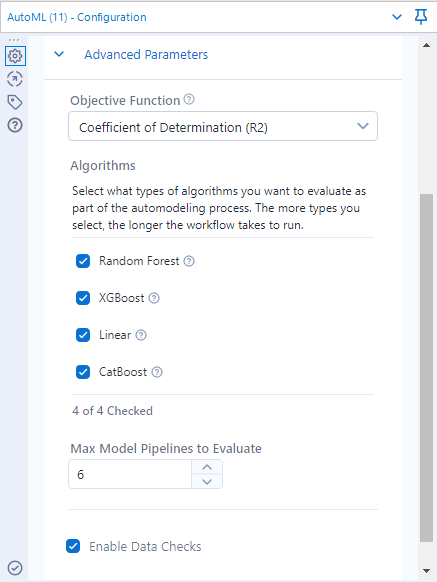437x582 pixels.
Task: Open the navigation icon in sidebar
Action: (15, 79)
